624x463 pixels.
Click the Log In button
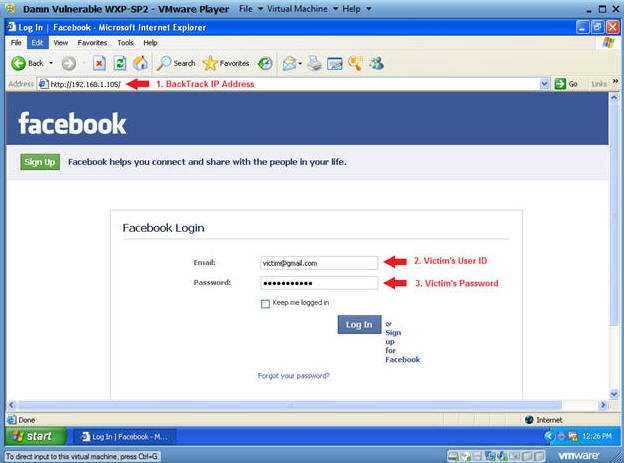point(359,324)
